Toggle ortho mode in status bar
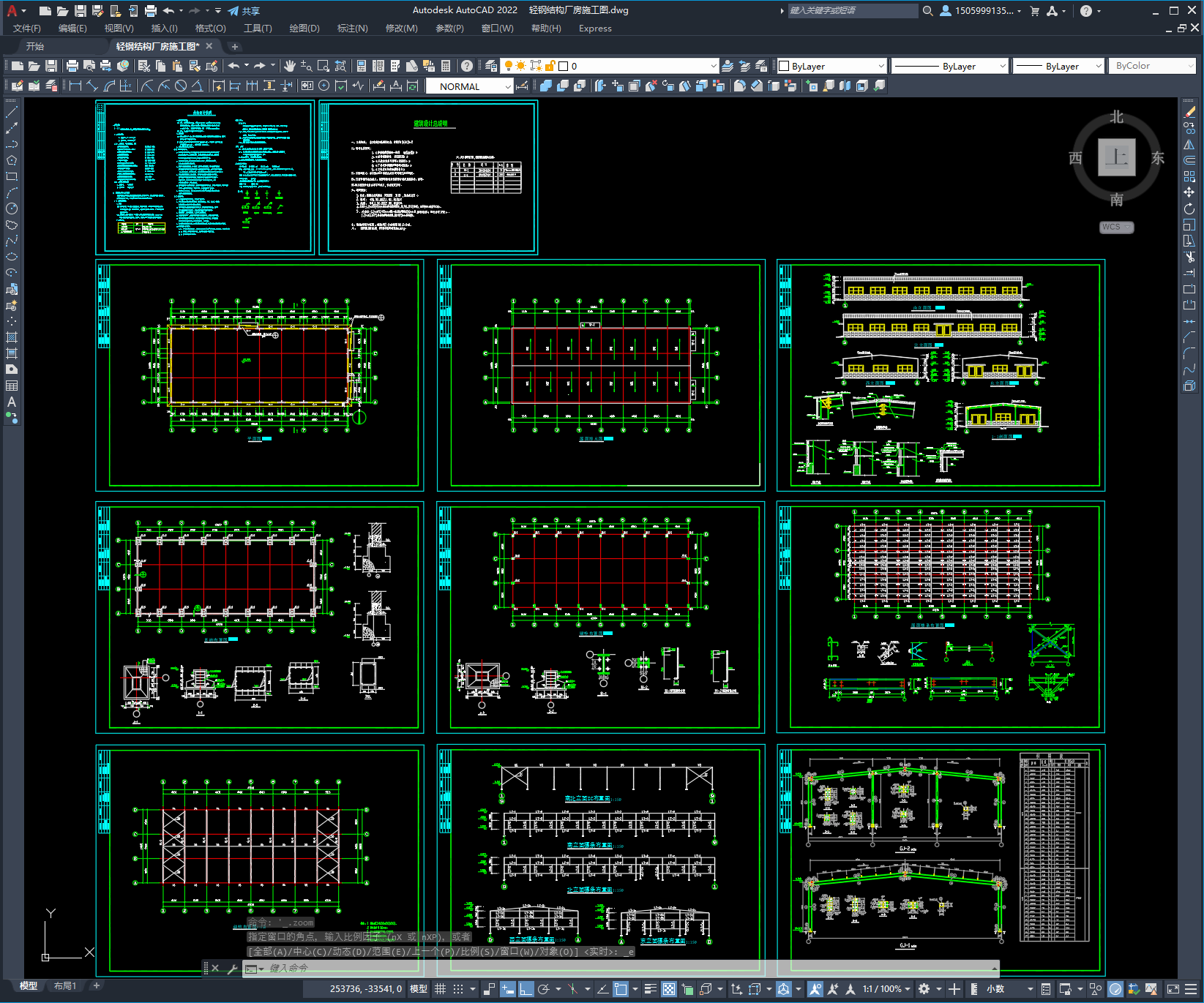The height and width of the screenshot is (1003, 1204). click(x=526, y=989)
